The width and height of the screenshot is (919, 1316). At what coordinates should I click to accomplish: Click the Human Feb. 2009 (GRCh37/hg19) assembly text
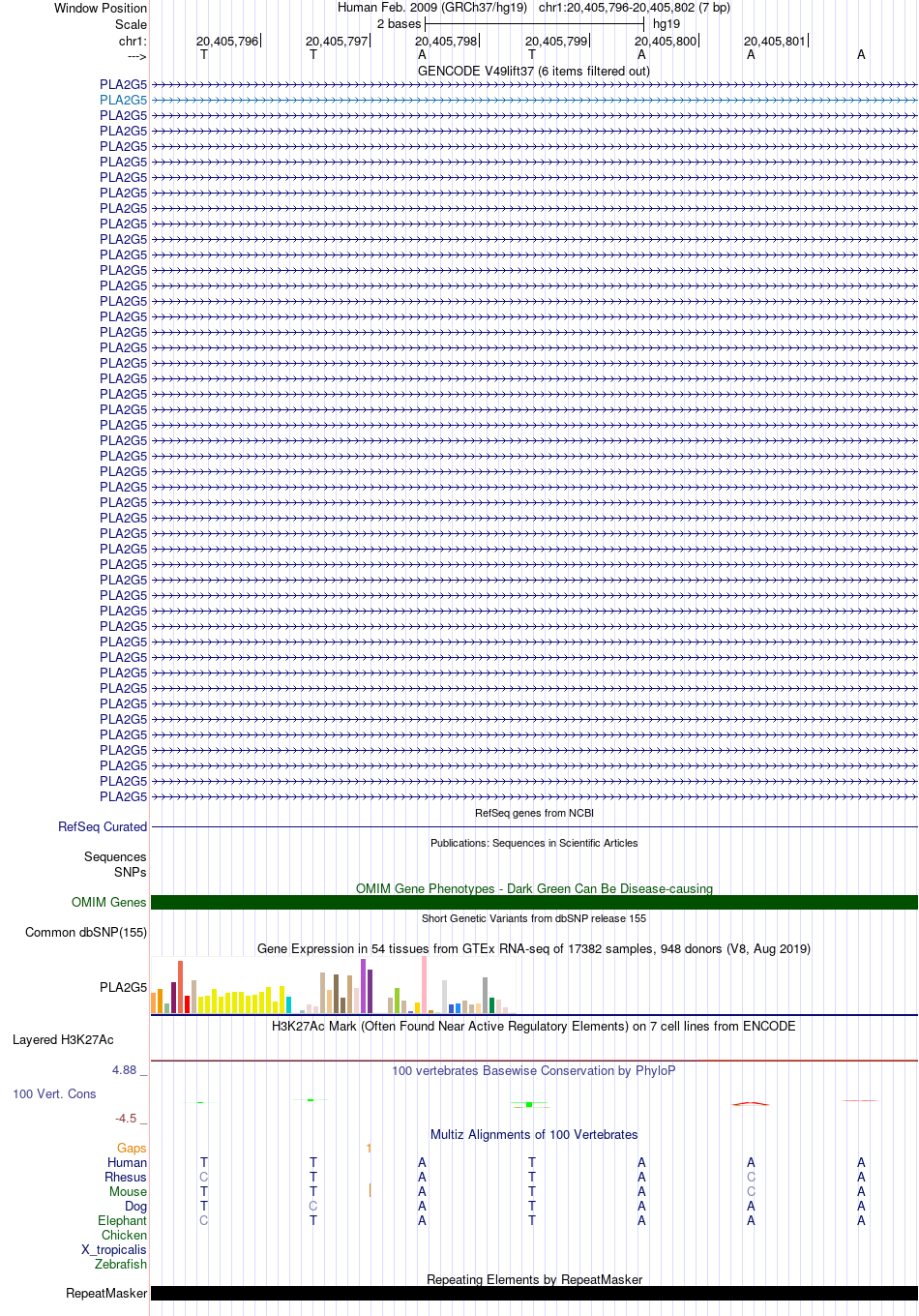pos(432,8)
